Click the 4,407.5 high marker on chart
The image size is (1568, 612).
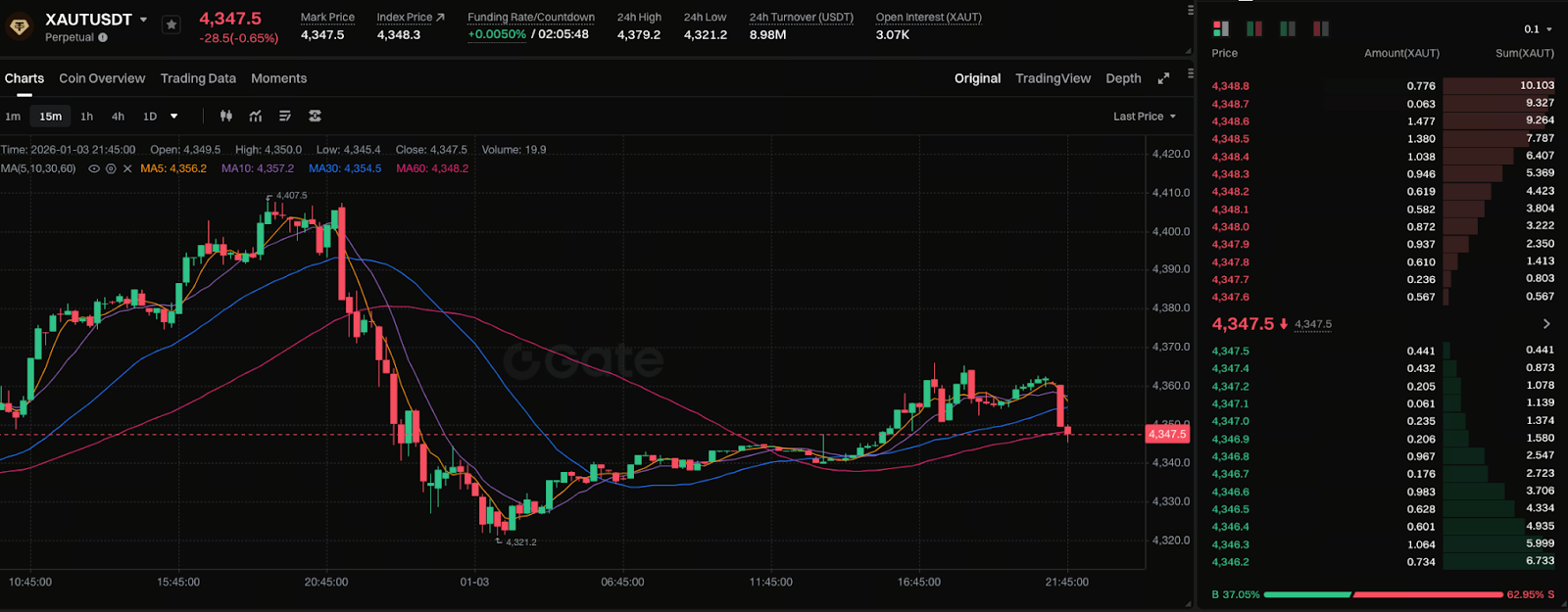coord(291,196)
